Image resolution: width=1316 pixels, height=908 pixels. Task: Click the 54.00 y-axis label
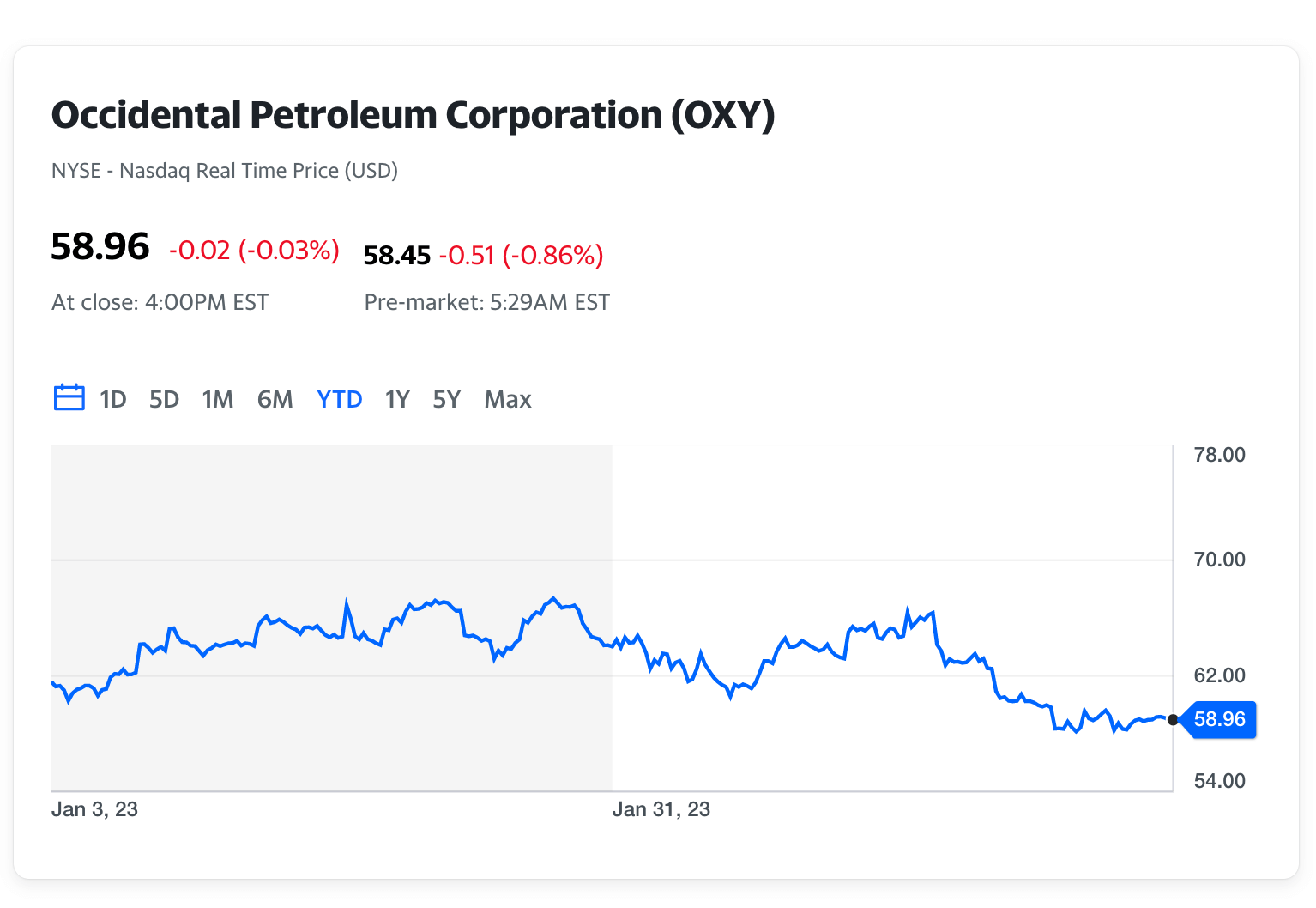1220,781
